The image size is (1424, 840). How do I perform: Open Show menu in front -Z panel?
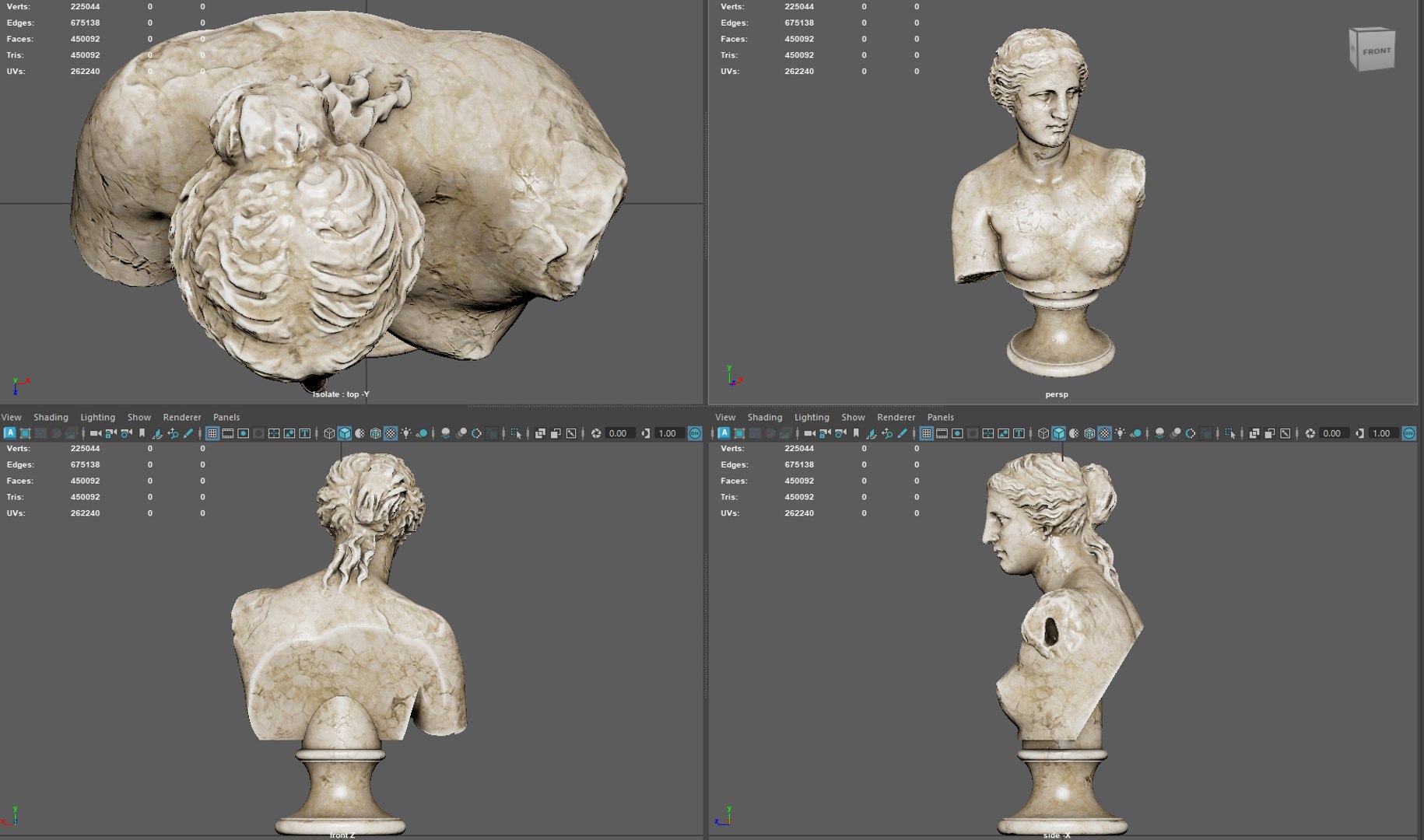139,417
